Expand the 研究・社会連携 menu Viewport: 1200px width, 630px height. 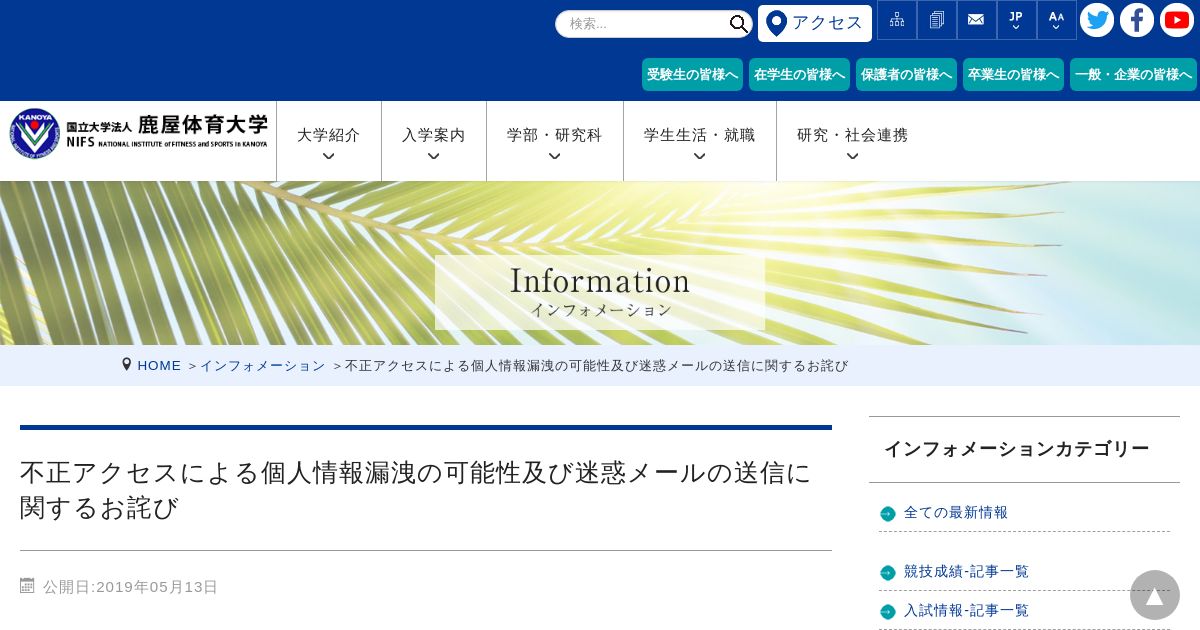[x=853, y=141]
